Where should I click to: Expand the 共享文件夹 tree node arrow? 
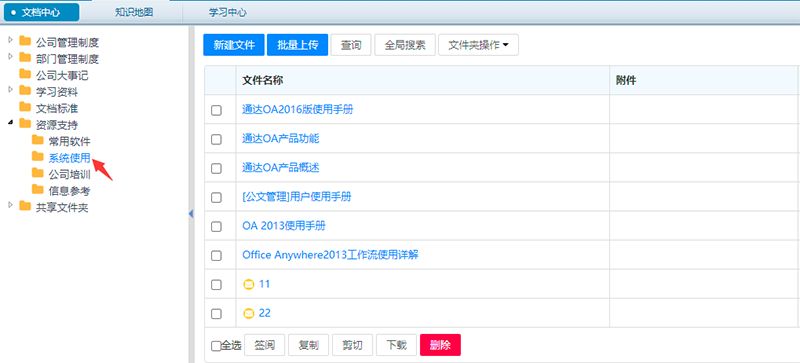(x=11, y=205)
